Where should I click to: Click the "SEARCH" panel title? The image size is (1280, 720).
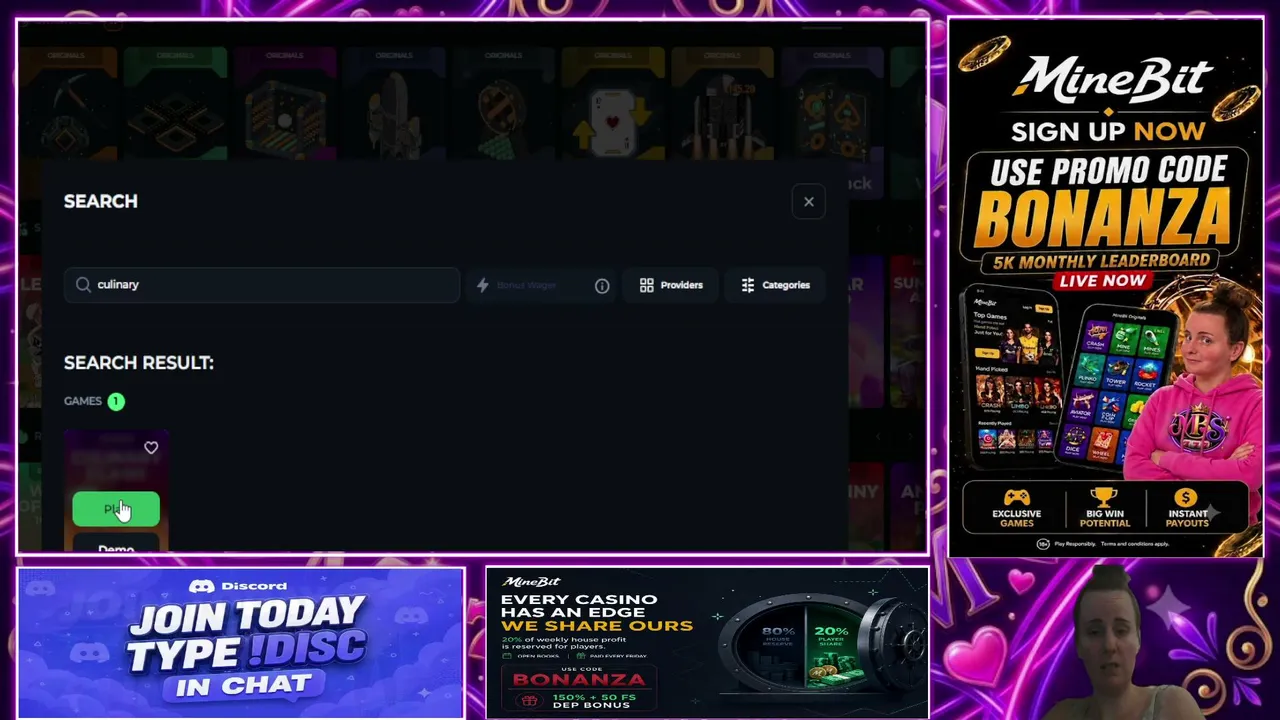[x=101, y=201]
